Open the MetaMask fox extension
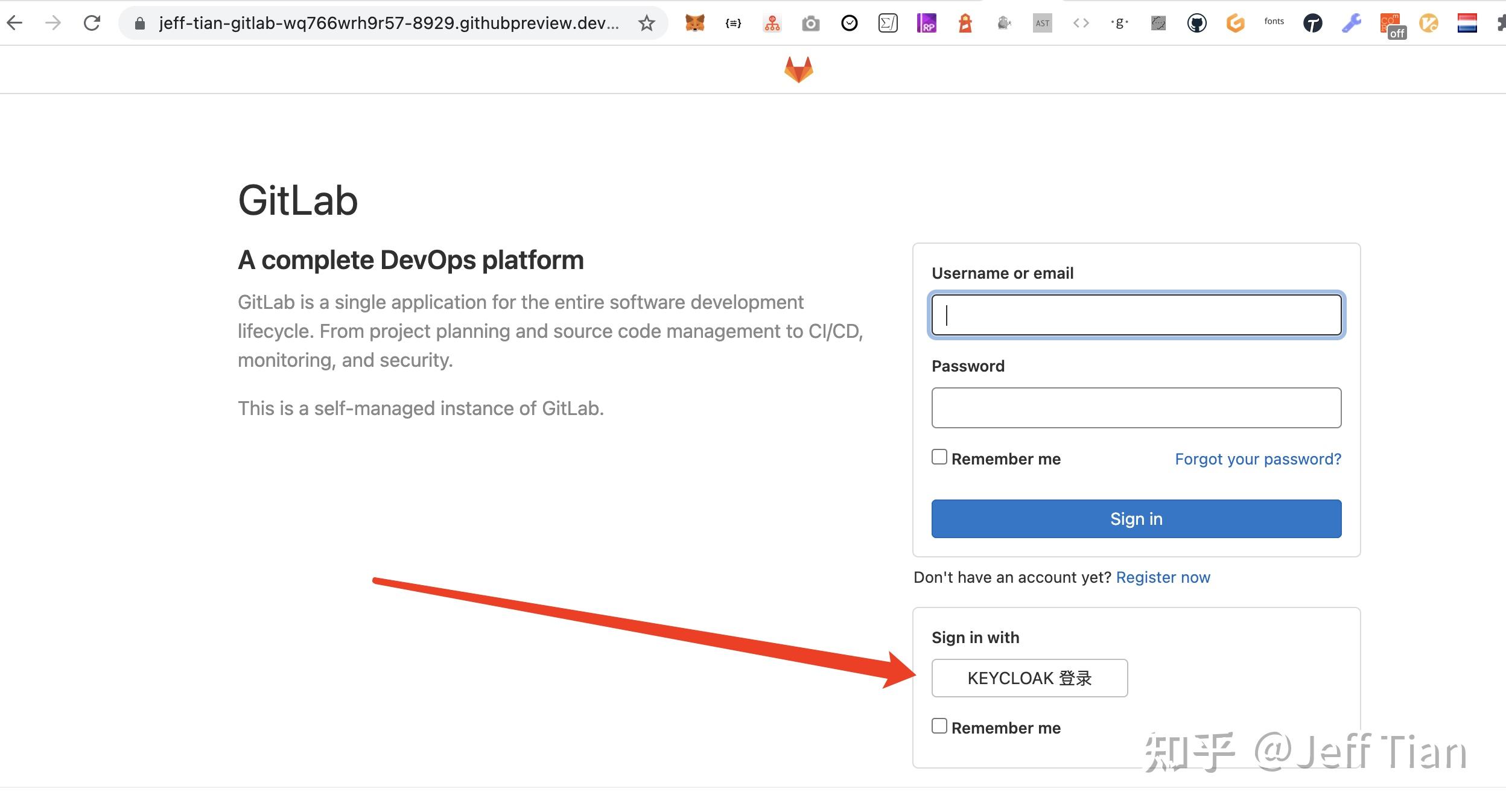The height and width of the screenshot is (812, 1506). click(695, 24)
